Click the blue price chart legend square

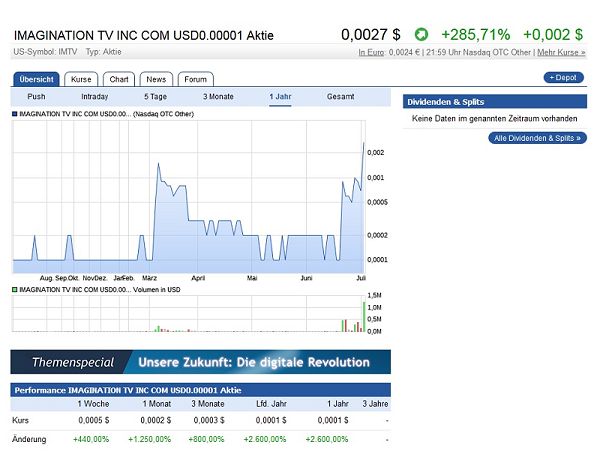coord(14,114)
